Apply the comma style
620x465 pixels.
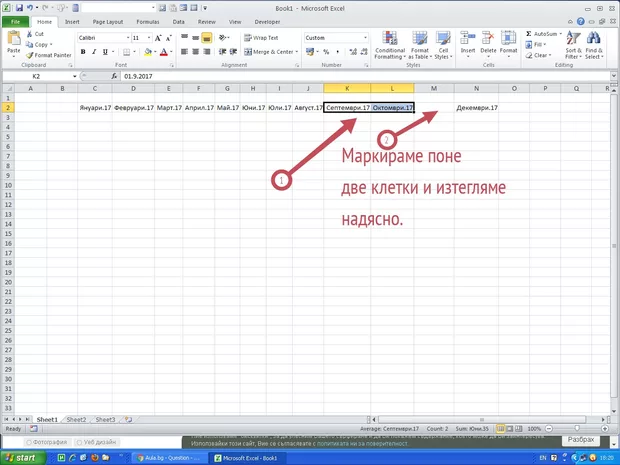(337, 52)
